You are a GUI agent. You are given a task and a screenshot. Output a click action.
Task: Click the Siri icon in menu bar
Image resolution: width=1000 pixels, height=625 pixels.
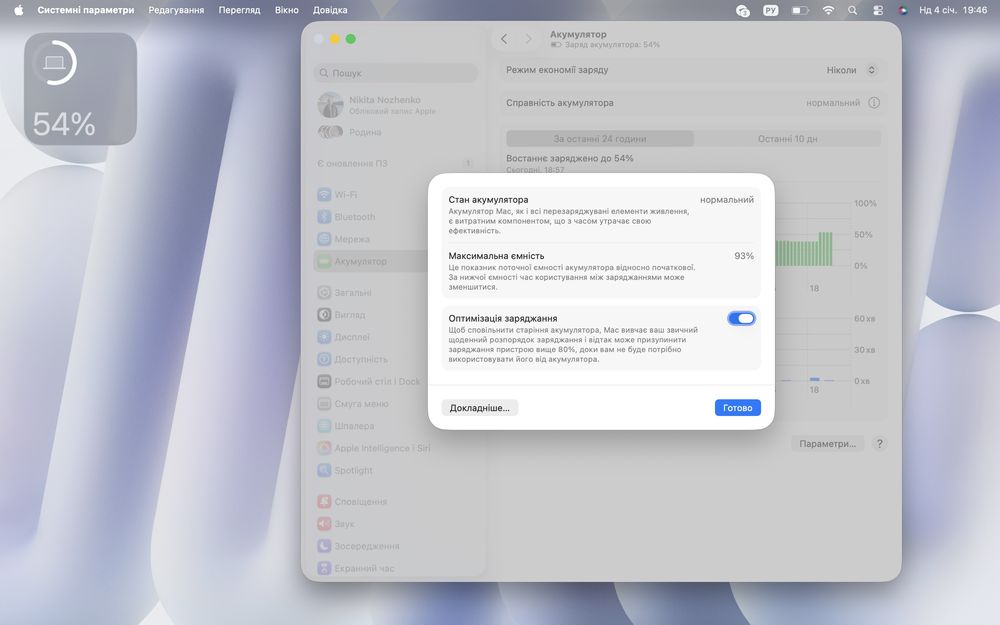click(x=902, y=10)
